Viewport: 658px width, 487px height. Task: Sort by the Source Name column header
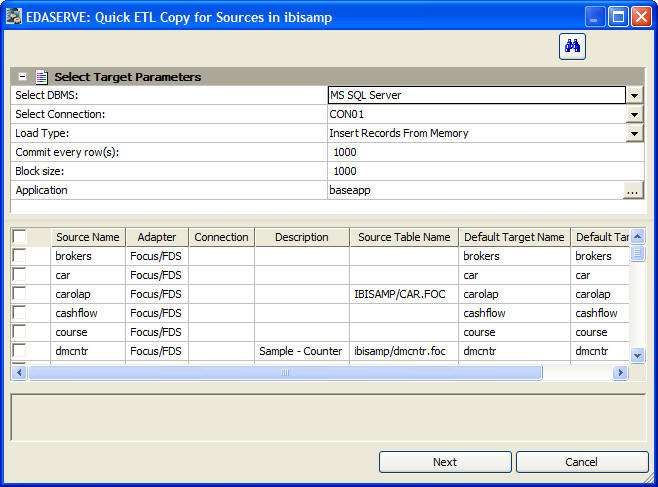coord(88,237)
